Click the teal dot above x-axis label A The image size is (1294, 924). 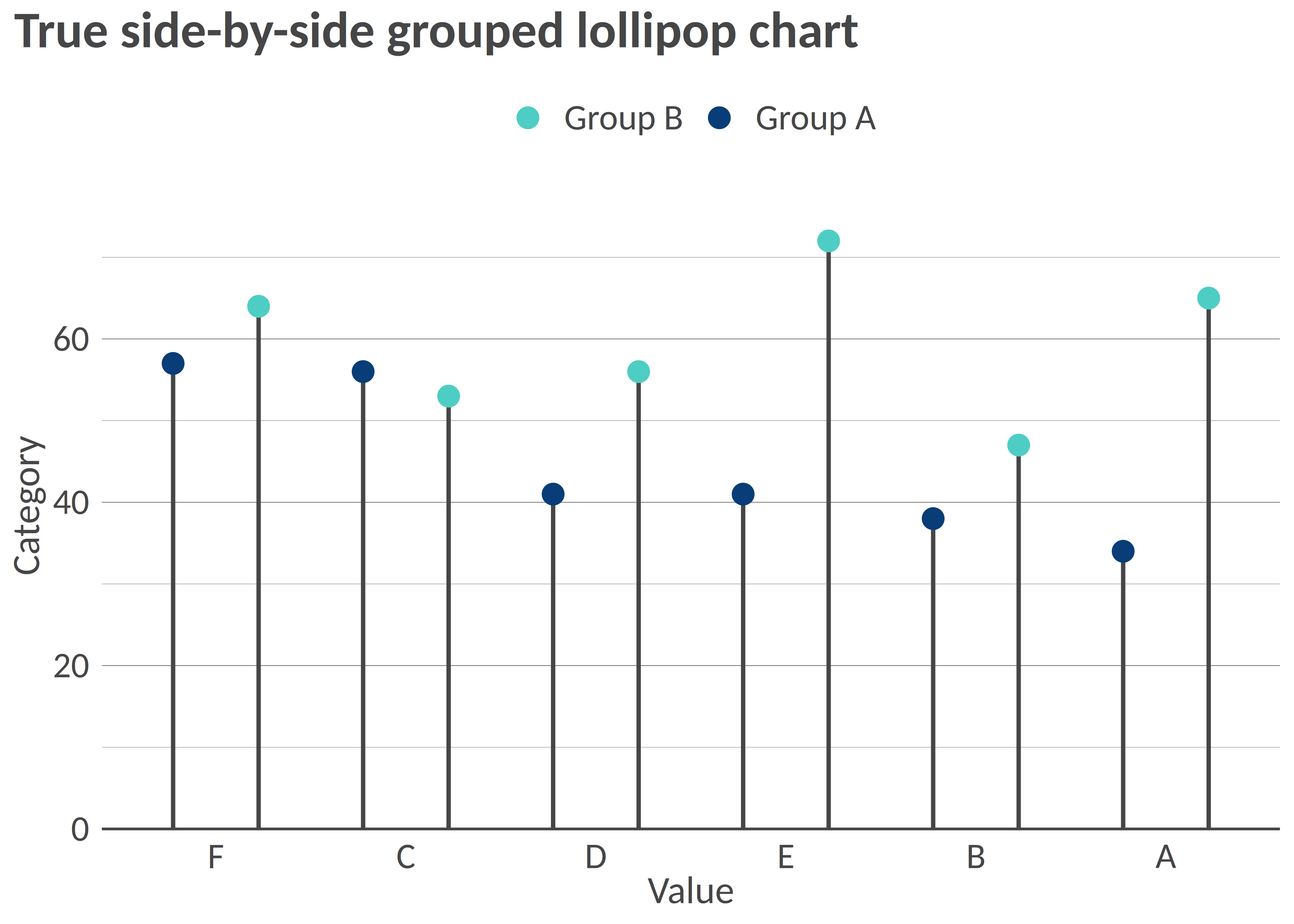[x=1209, y=298]
